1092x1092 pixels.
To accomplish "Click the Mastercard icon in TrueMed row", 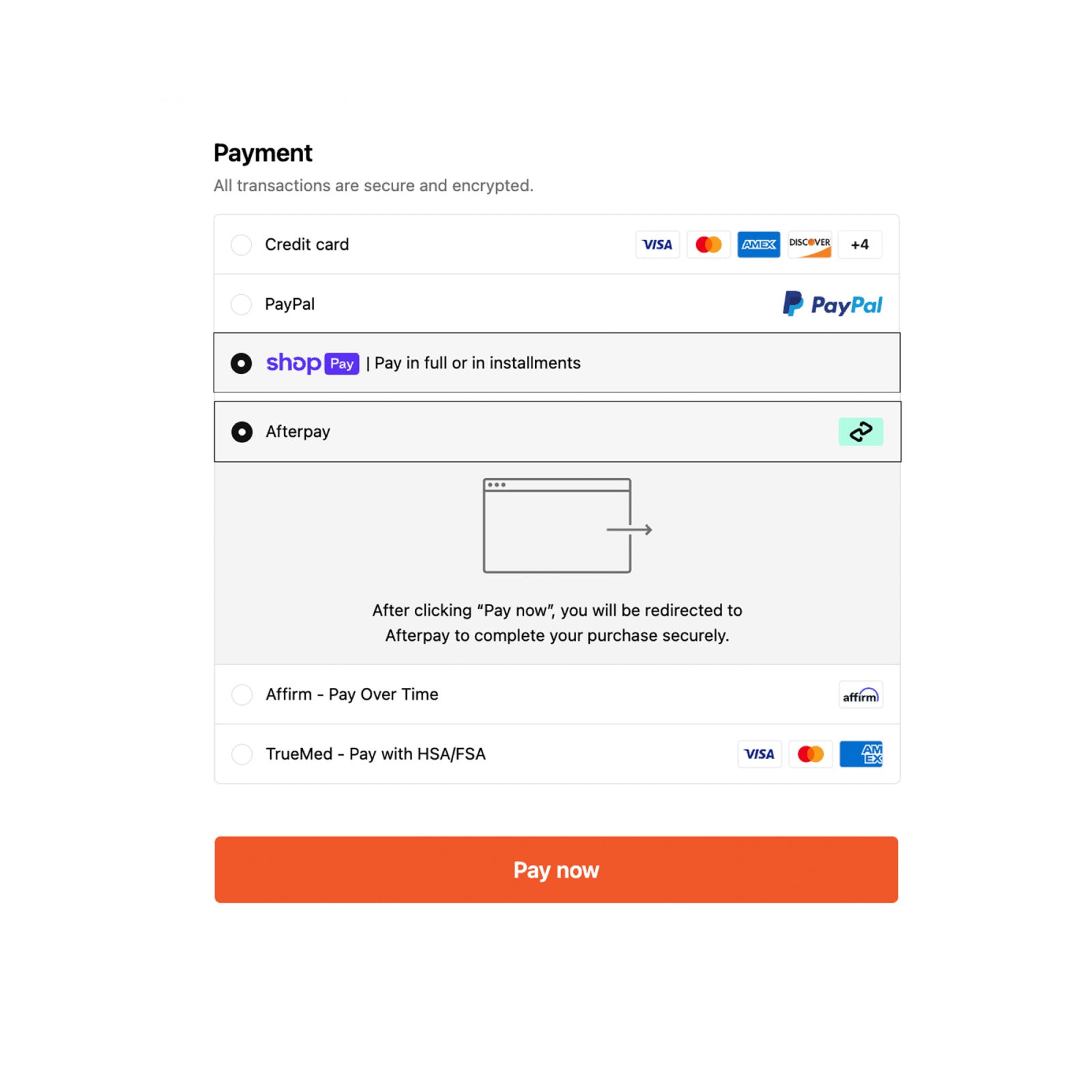I will coord(810,754).
